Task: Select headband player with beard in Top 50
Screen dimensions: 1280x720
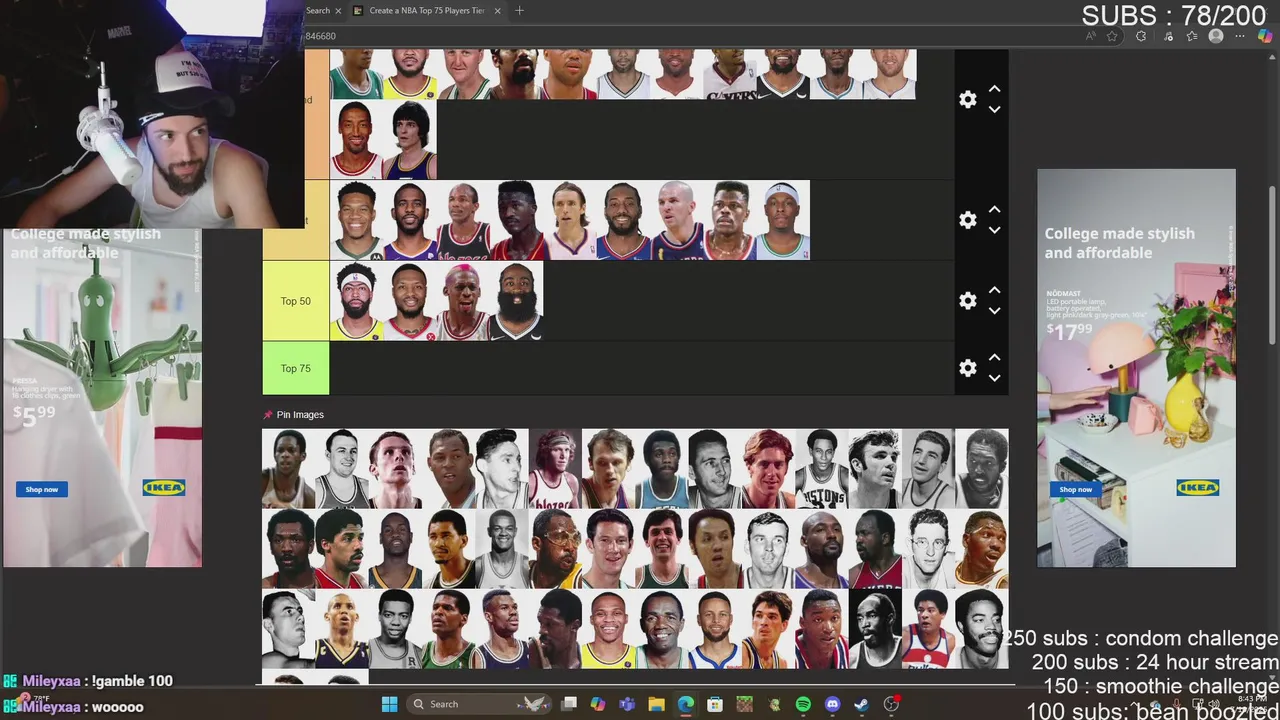Action: [x=356, y=301]
